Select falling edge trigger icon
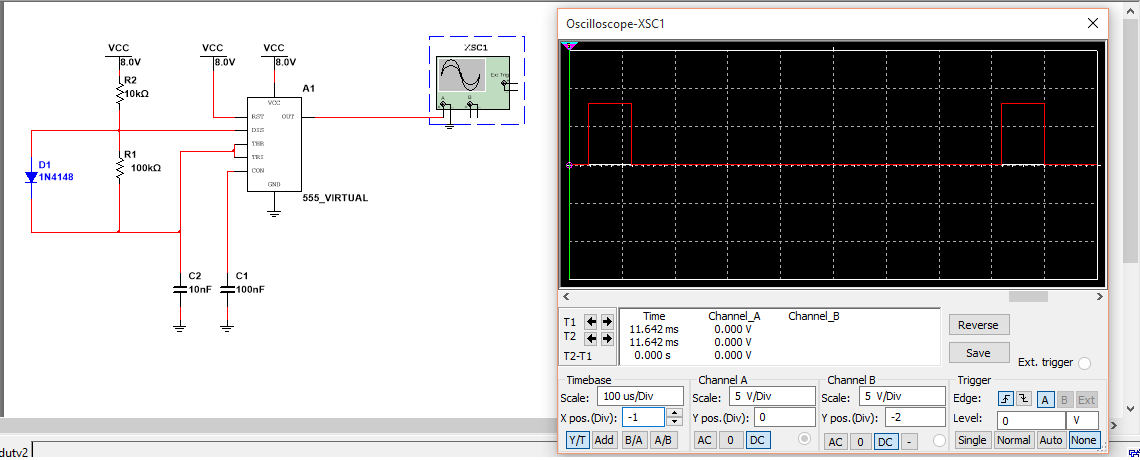Screen dimensions: 1140x460 coord(1022,399)
